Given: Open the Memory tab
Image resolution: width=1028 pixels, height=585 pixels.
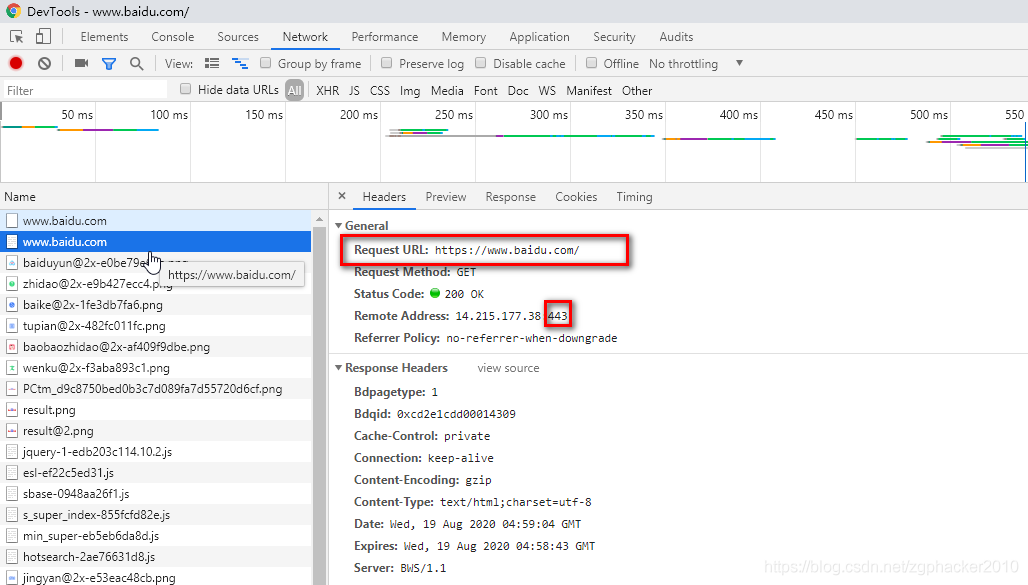Looking at the screenshot, I should [x=464, y=37].
